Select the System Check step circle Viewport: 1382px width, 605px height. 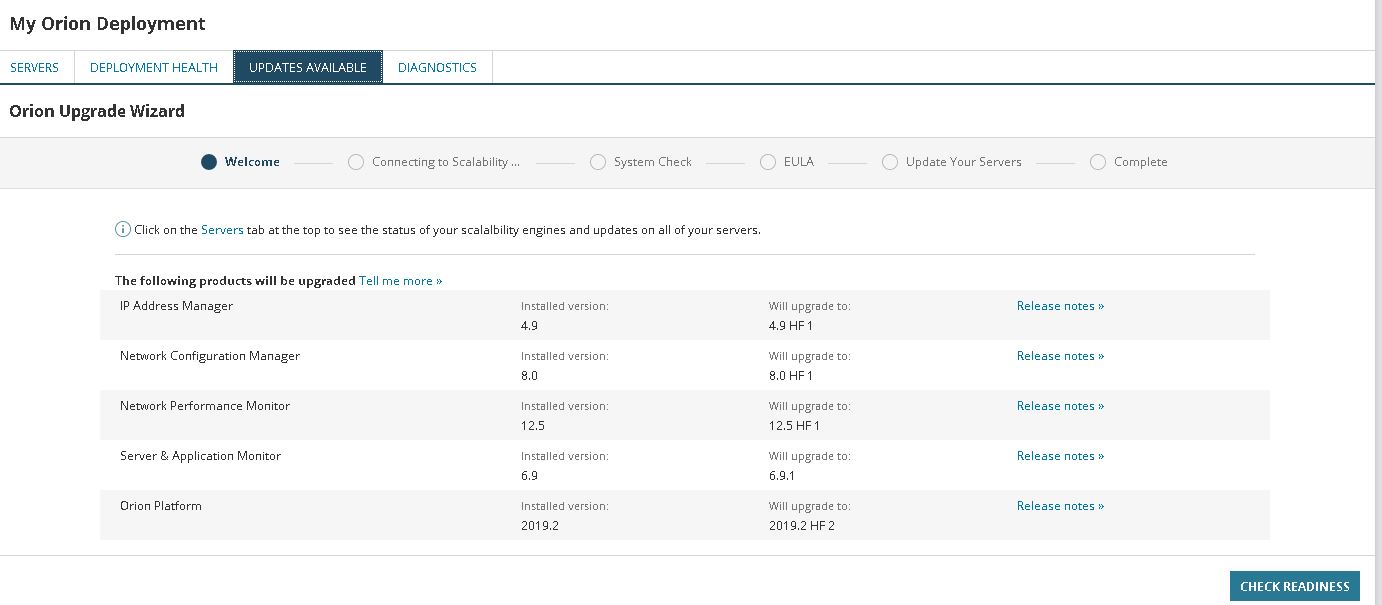point(598,162)
